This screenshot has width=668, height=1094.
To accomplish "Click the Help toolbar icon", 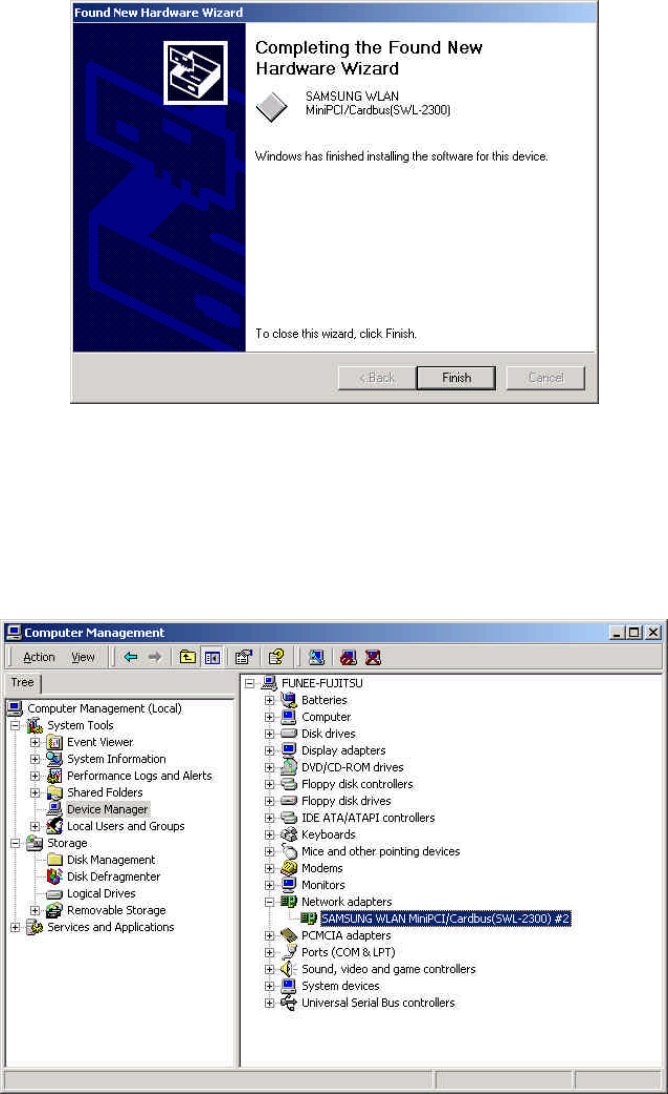I will (276, 657).
